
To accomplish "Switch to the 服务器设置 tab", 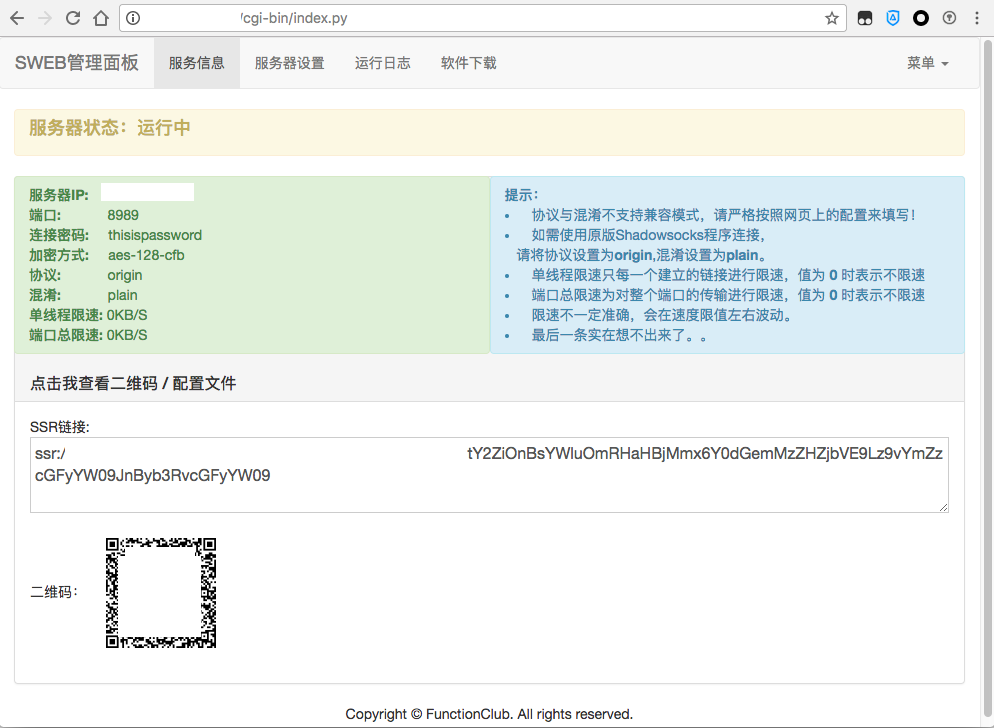I will (x=289, y=63).
